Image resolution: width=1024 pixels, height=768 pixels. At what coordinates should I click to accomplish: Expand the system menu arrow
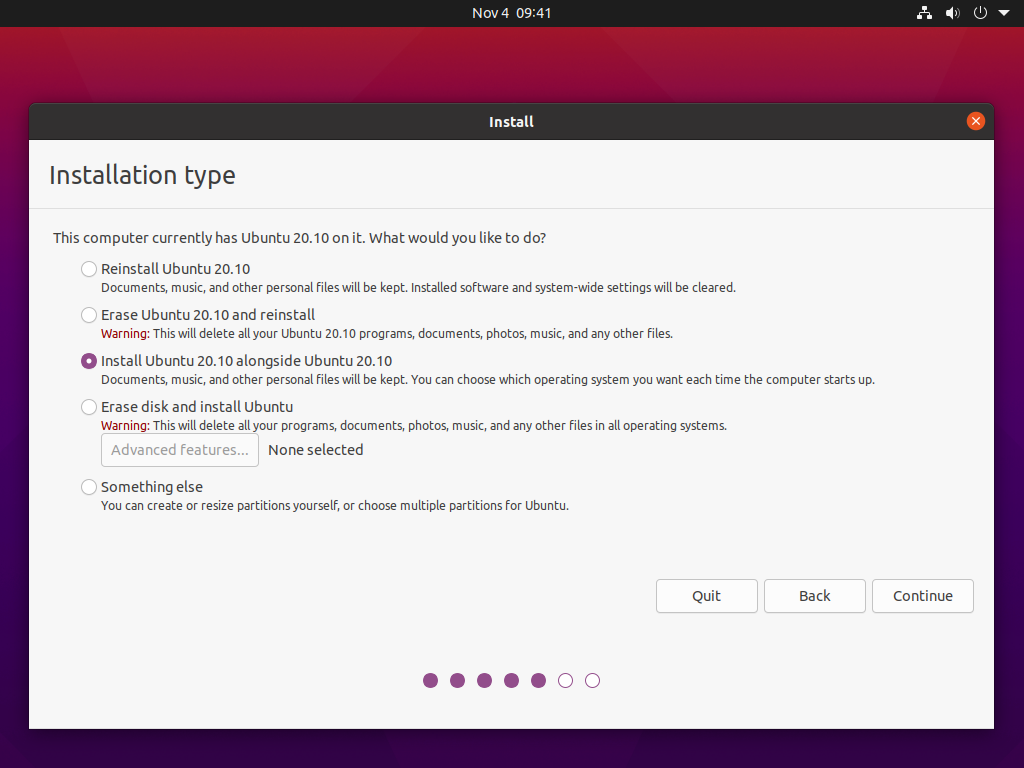pyautogui.click(x=1004, y=13)
